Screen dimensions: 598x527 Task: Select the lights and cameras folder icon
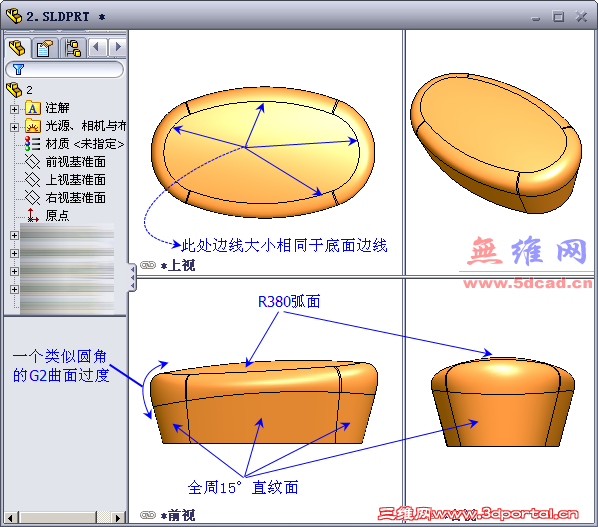click(33, 126)
